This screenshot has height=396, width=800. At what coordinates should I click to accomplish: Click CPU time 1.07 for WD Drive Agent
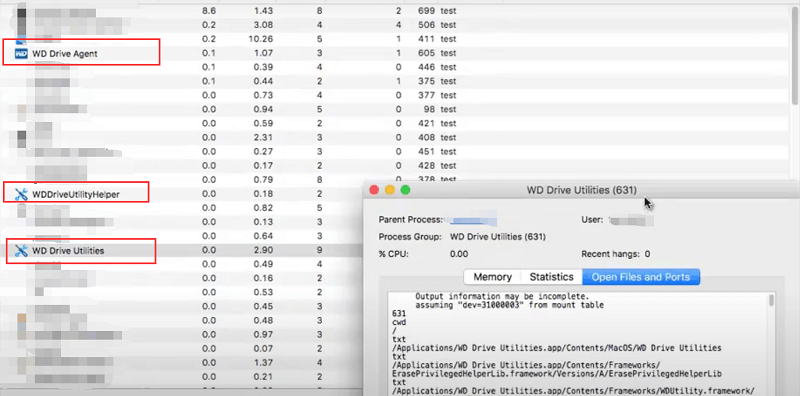(x=264, y=54)
